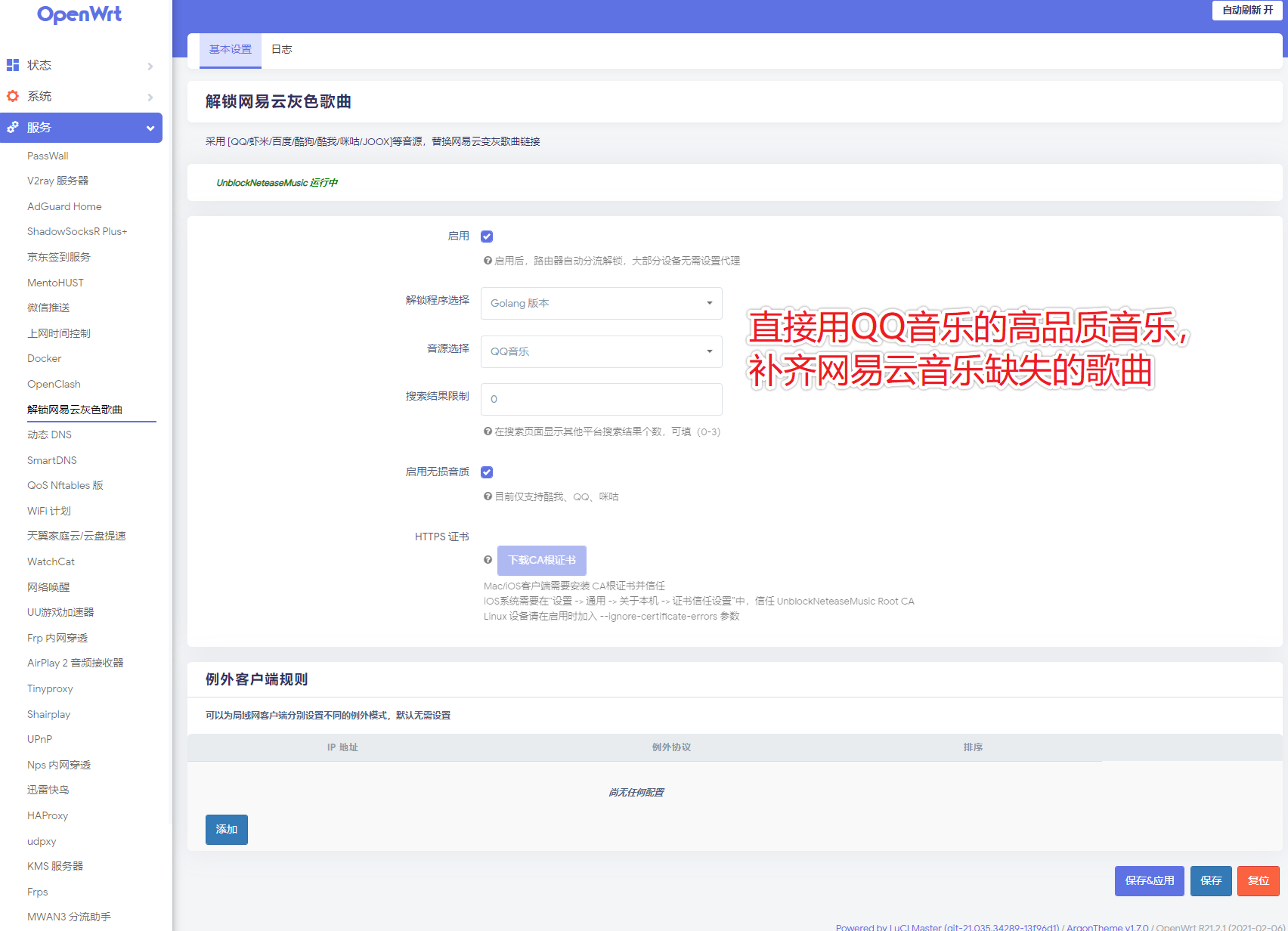
Task: Open Nps 内网穿透 menu entry
Action: 59,765
